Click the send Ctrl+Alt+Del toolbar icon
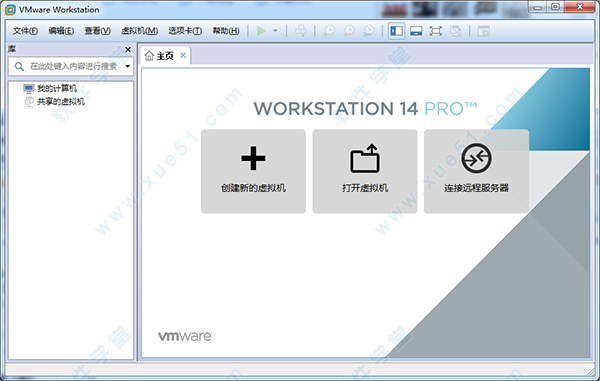Screen dimensions: 600x381 coord(301,31)
